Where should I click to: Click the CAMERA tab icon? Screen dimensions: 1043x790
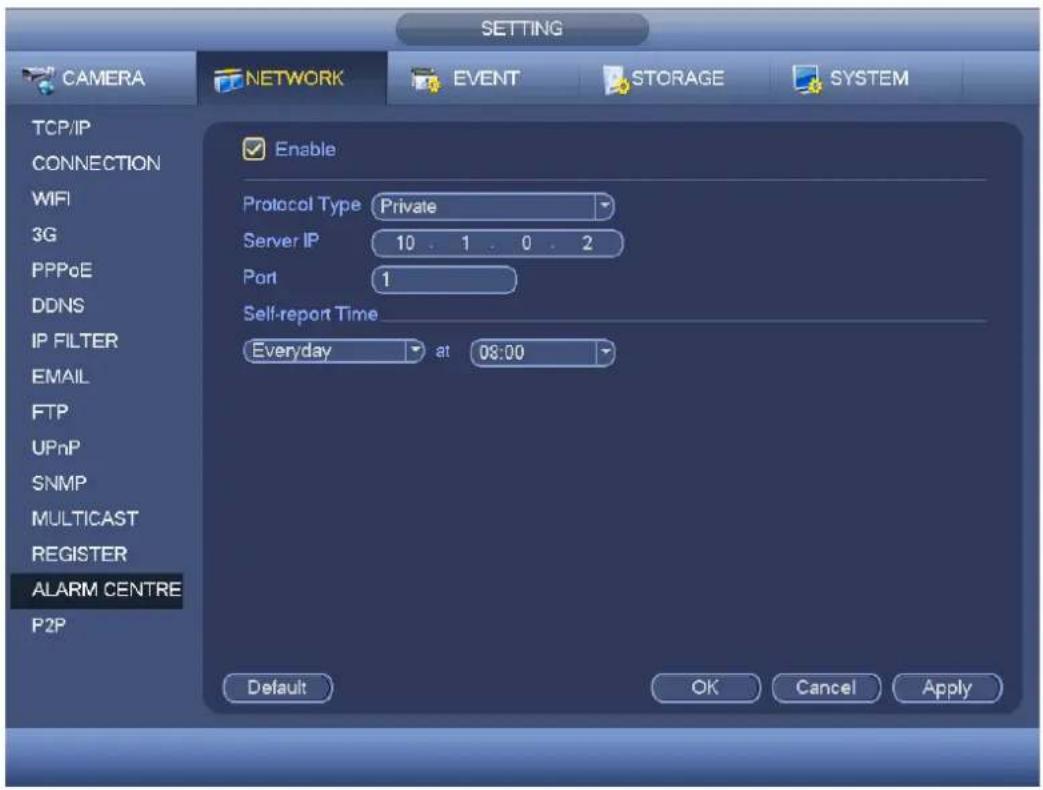tap(39, 79)
